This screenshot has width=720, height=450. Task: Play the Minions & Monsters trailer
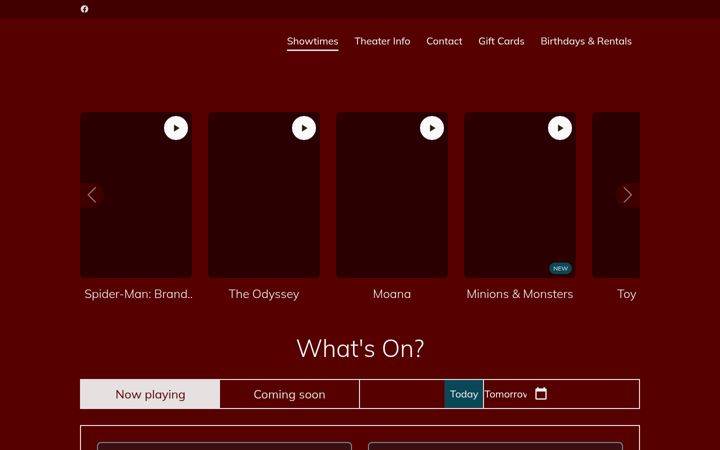coord(560,128)
